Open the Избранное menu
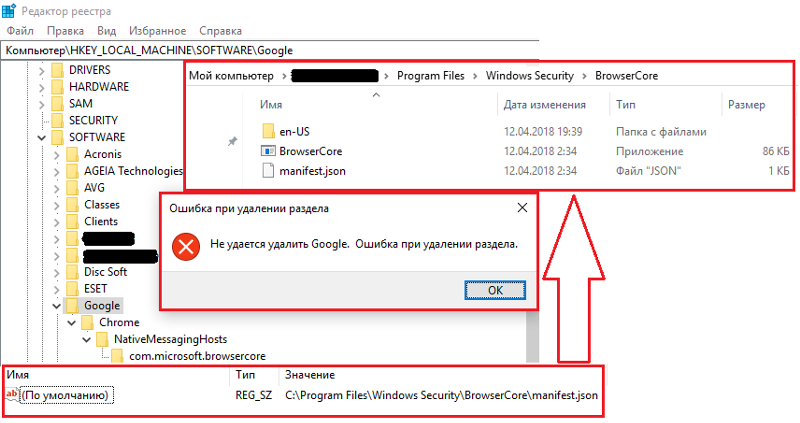The width and height of the screenshot is (800, 423). pos(157,31)
